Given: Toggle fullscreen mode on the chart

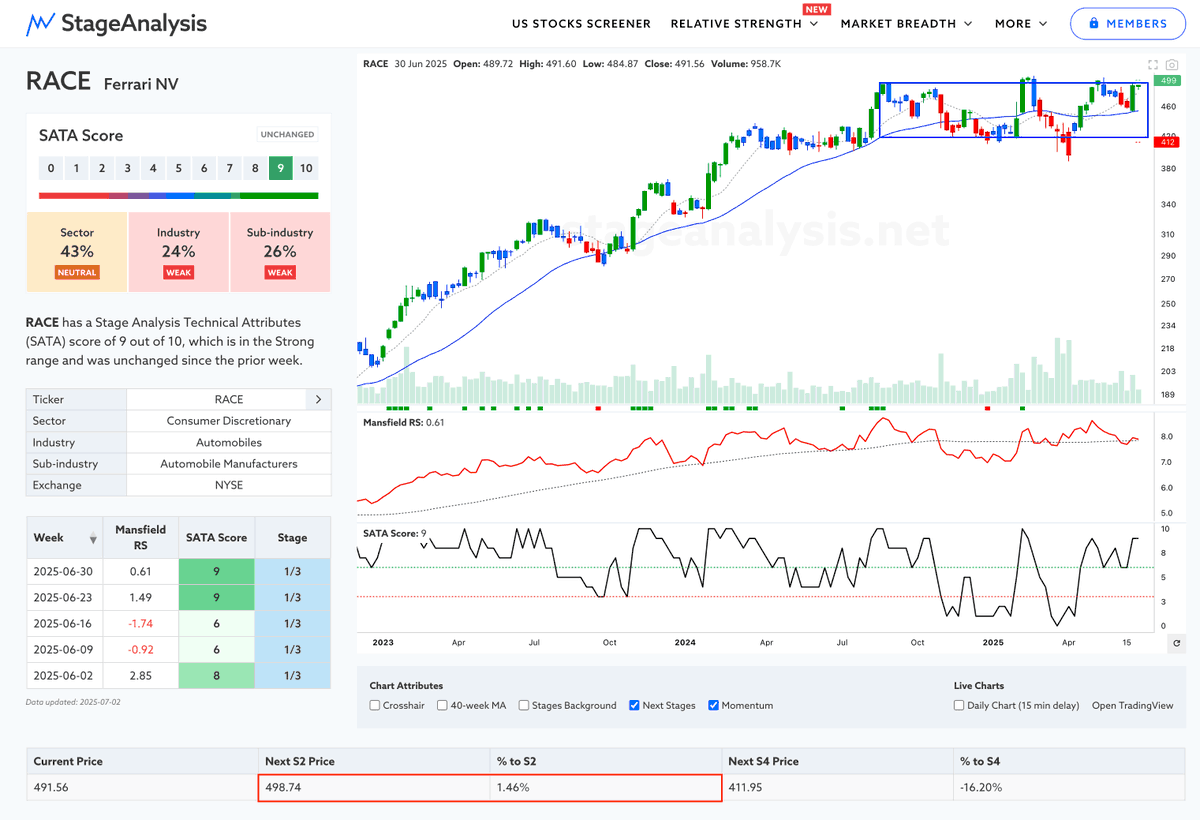Looking at the screenshot, I should point(1153,63).
